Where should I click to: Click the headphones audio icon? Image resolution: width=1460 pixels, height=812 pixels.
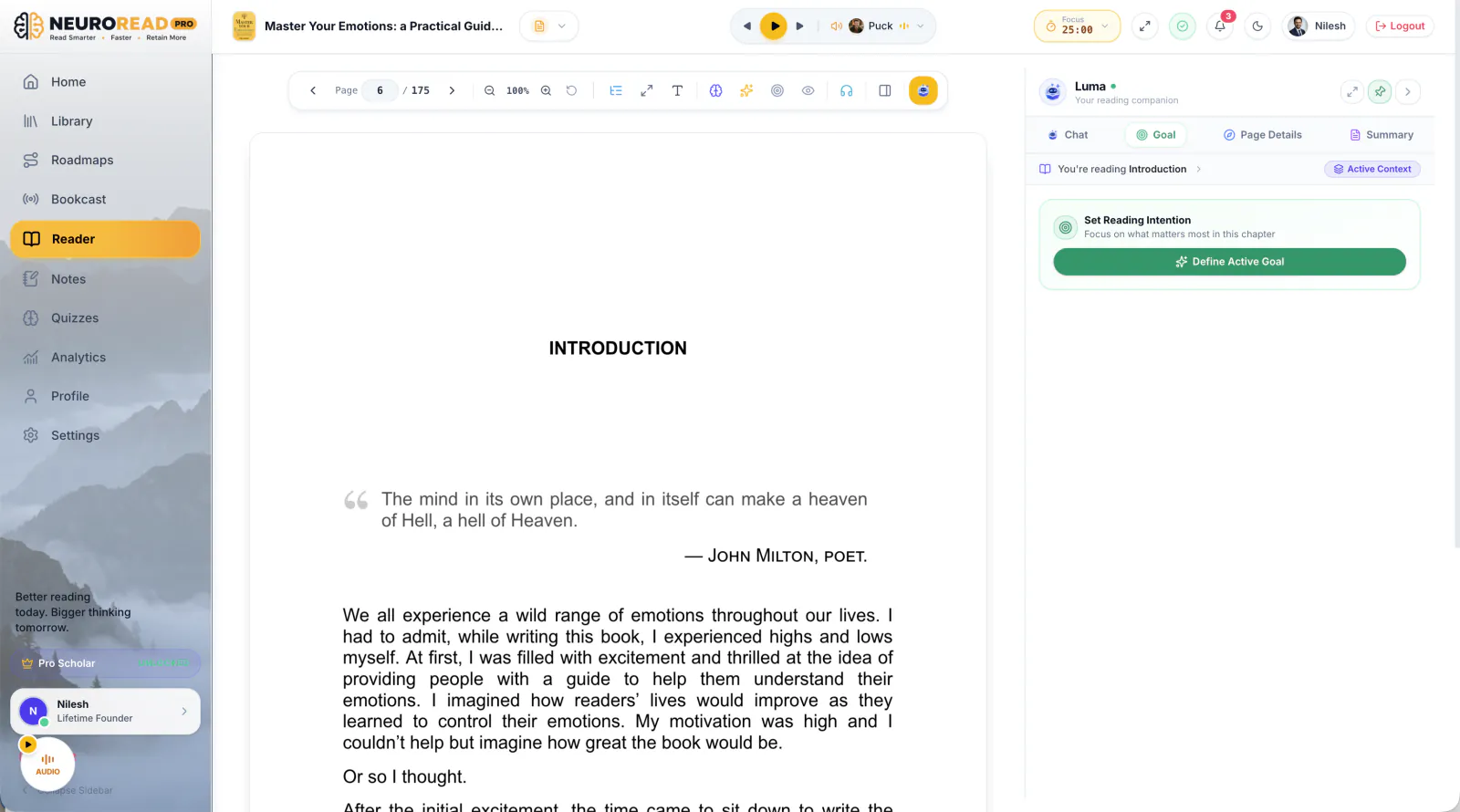847,91
